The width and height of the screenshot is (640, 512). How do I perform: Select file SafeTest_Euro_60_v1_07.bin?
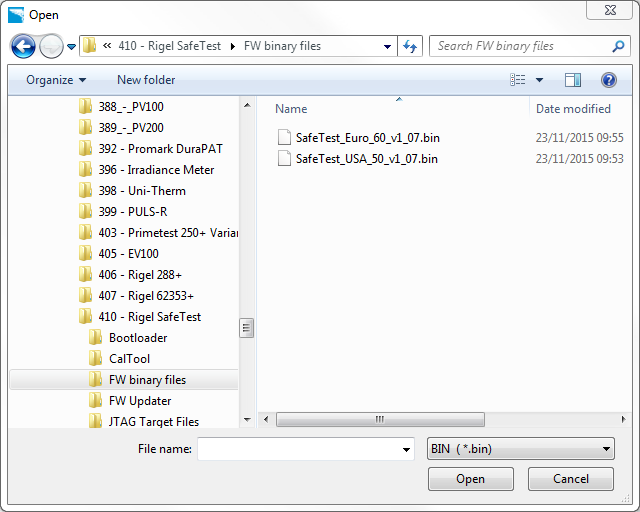368,138
